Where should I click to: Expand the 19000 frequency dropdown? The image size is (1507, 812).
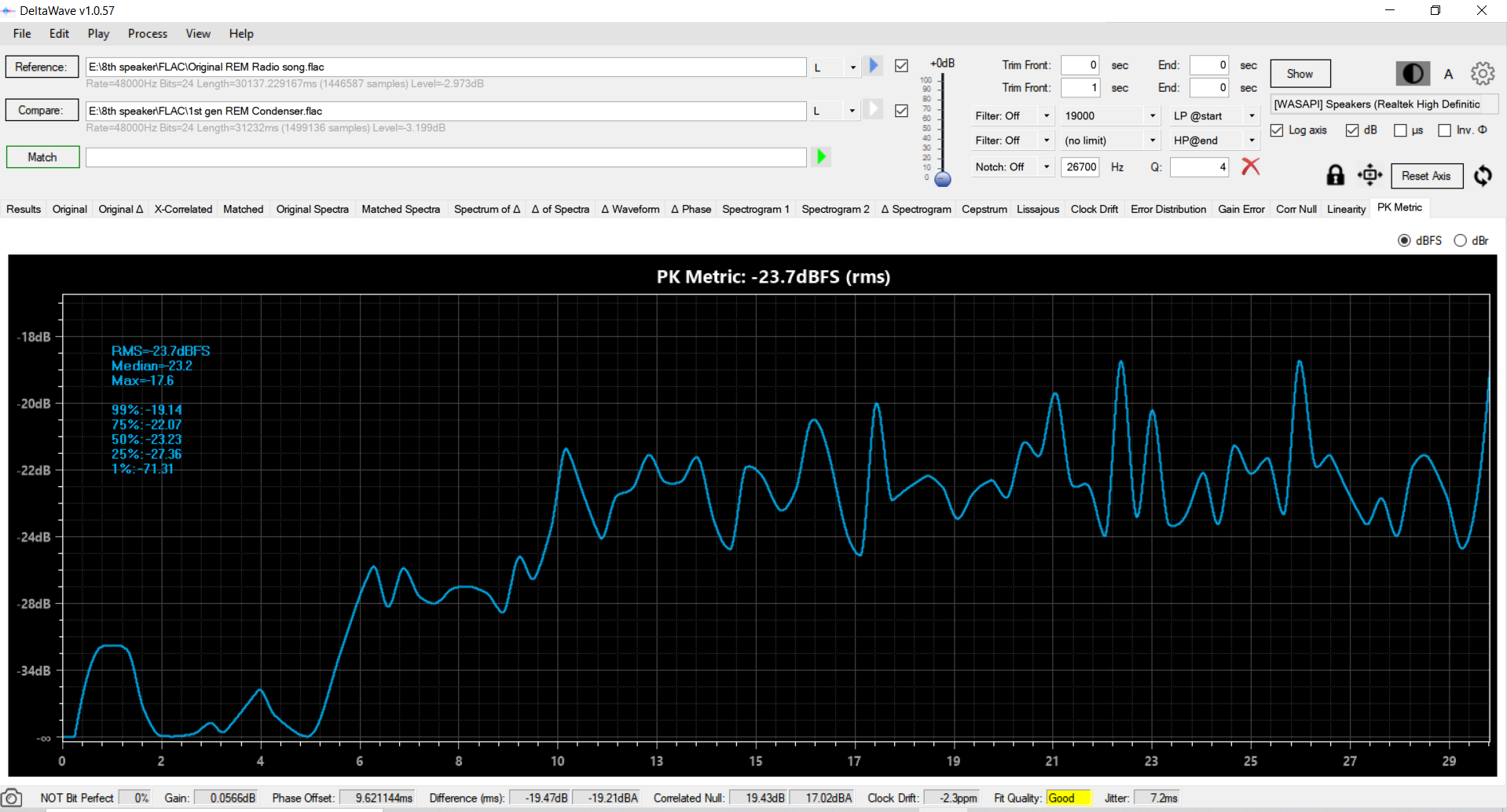[1111, 115]
